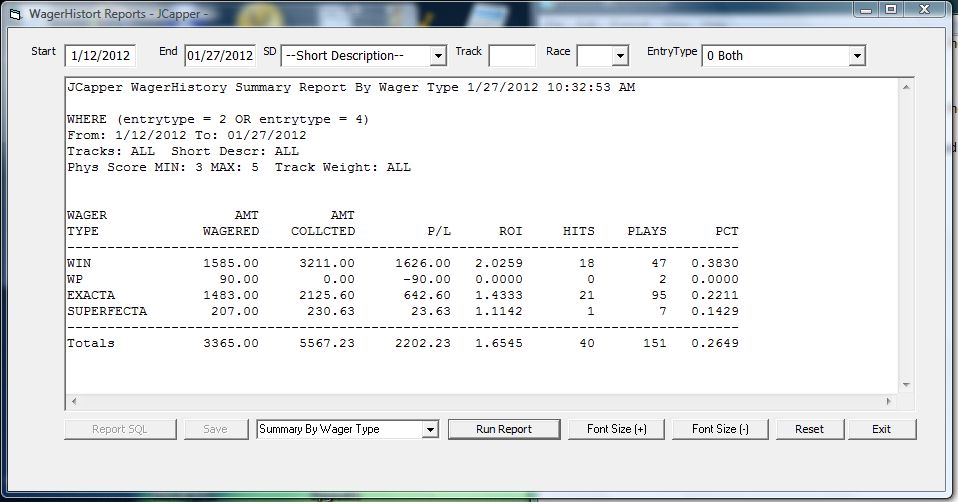The width and height of the screenshot is (958, 502).
Task: Open the EntryType dropdown
Action: pos(857,56)
